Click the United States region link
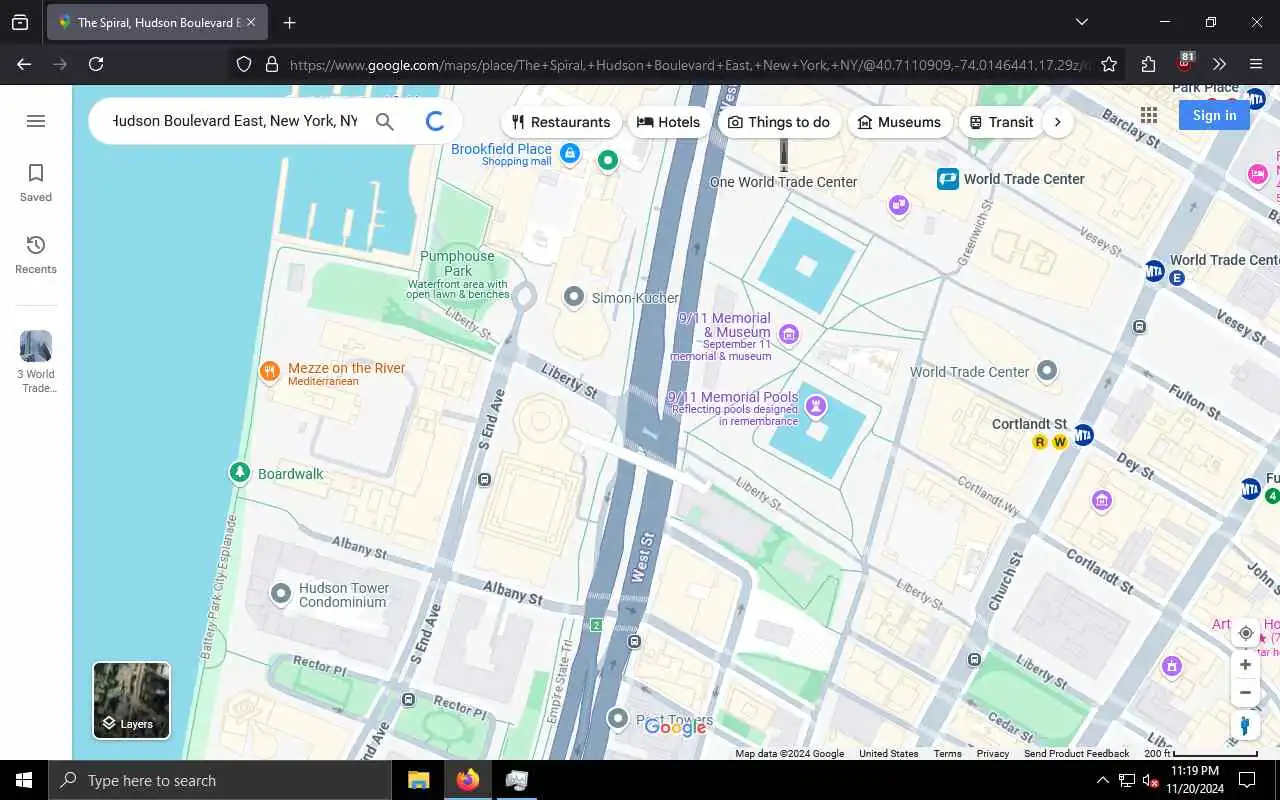Screen dimensions: 1280x800 (x=888, y=753)
